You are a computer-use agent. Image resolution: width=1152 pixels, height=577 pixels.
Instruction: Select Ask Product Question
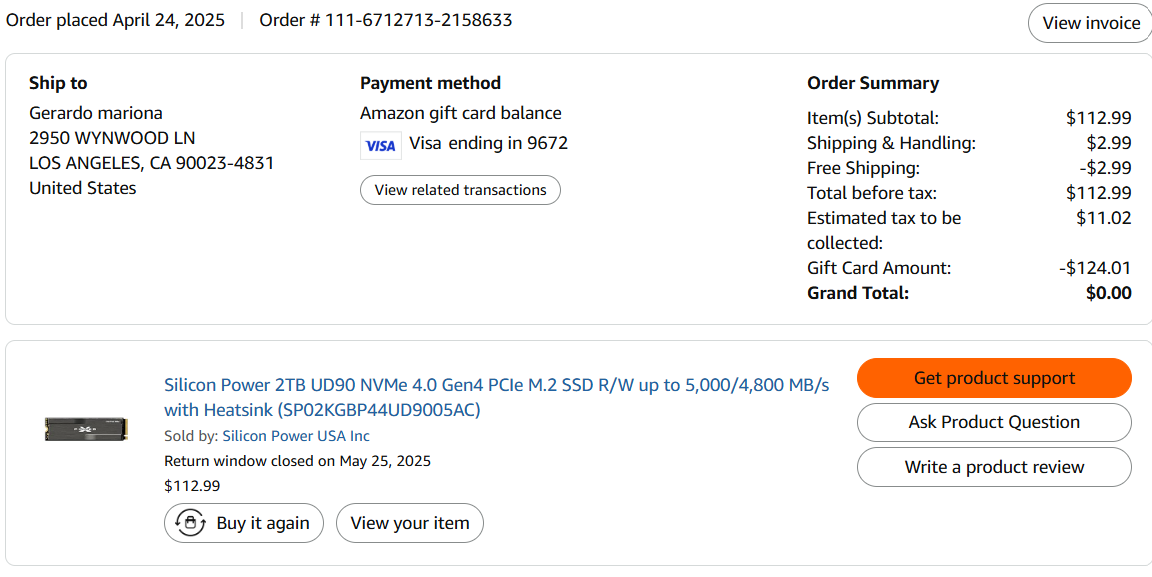coord(994,422)
